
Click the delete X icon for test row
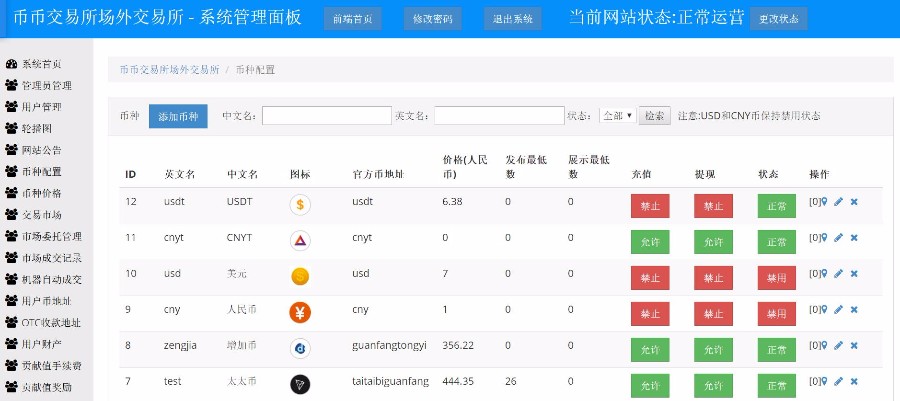pos(854,382)
